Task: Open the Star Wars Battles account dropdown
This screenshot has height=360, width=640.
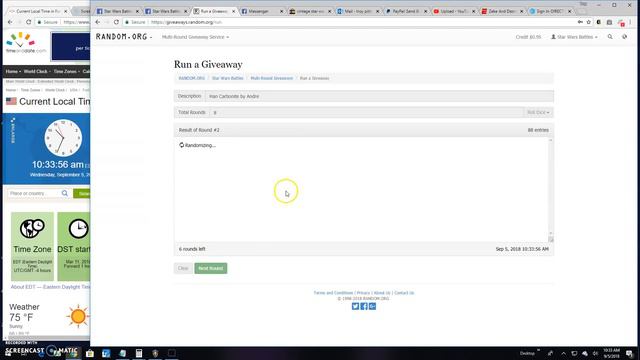Action: tap(574, 37)
